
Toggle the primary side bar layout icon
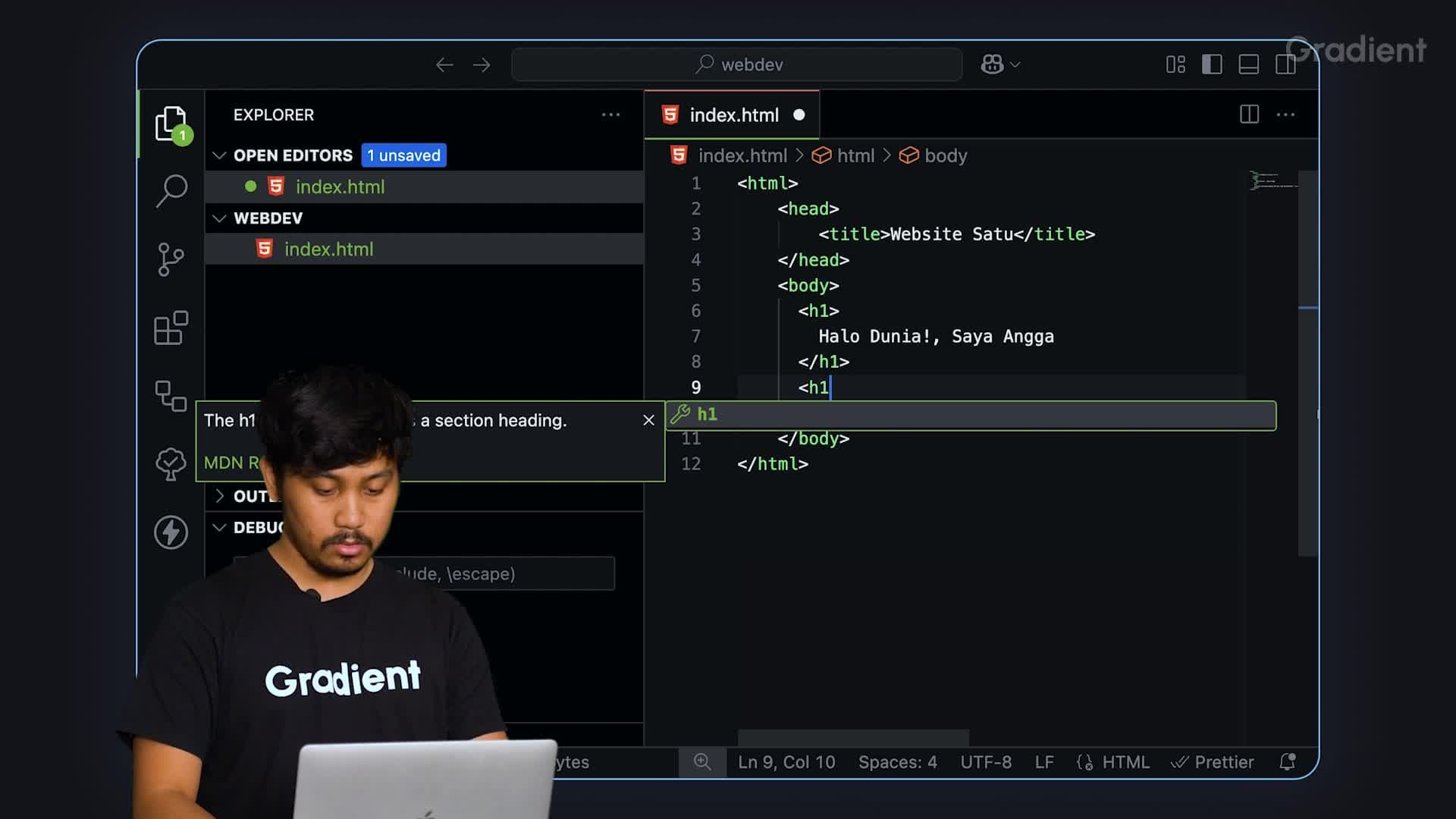(1212, 64)
